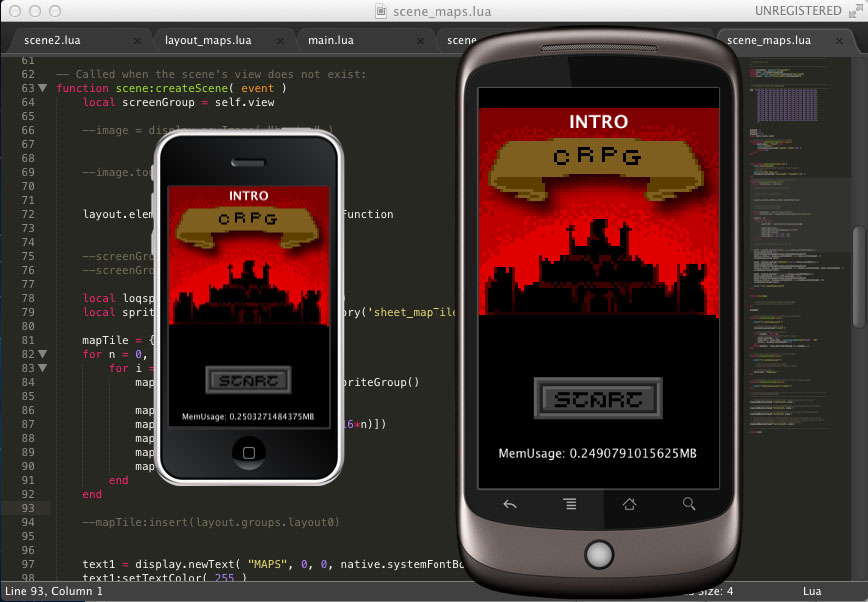
Task: Click line number 93 in the gutter
Action: coord(28,508)
